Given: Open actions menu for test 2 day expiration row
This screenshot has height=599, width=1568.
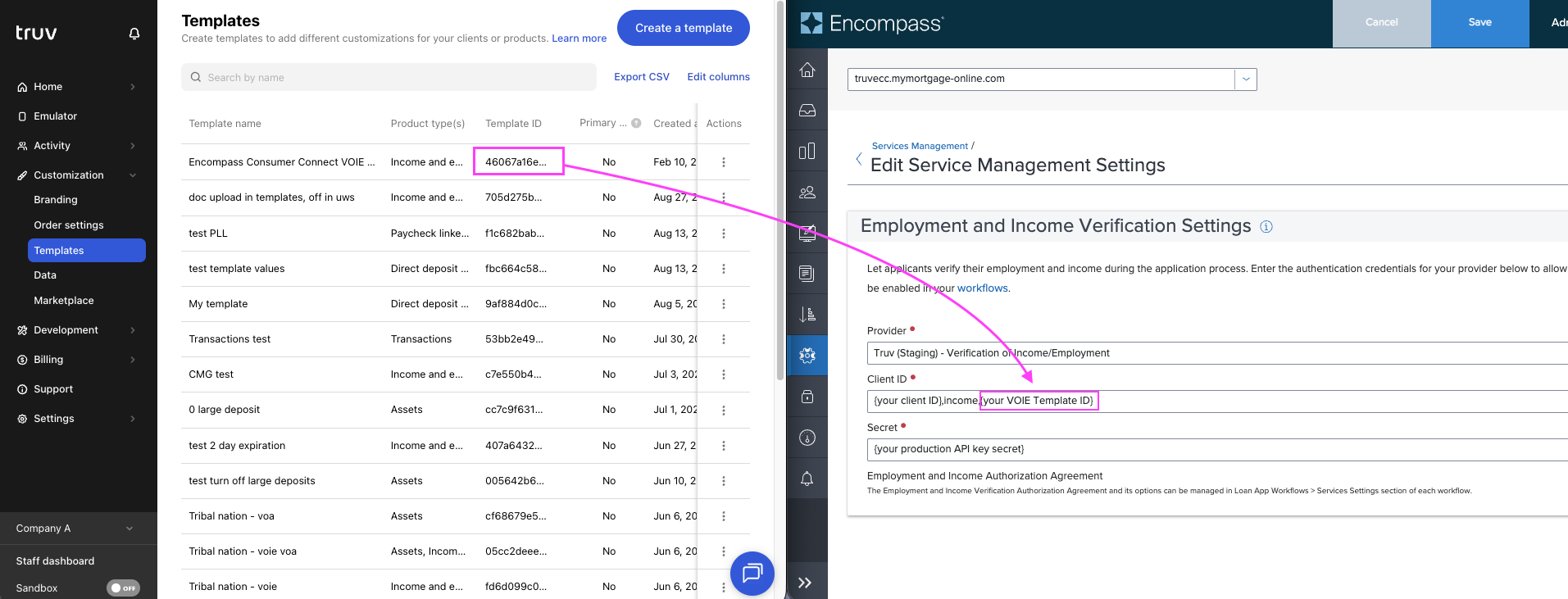Looking at the screenshot, I should [723, 446].
